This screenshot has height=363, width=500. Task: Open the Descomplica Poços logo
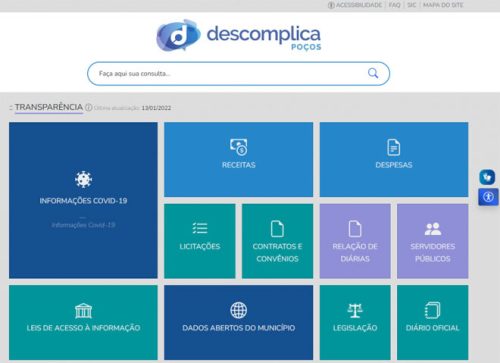(x=239, y=35)
